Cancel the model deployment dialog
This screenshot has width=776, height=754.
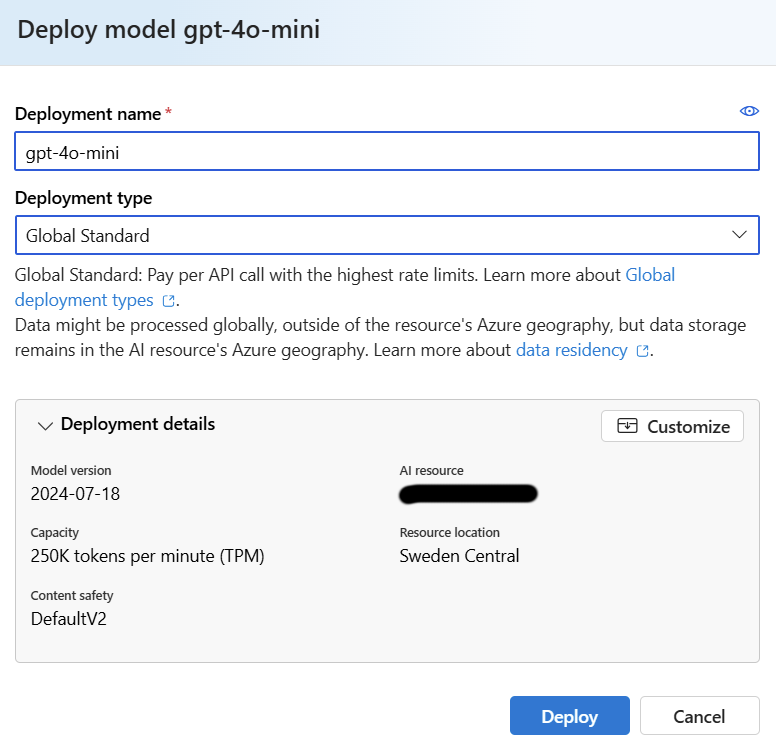click(x=699, y=715)
